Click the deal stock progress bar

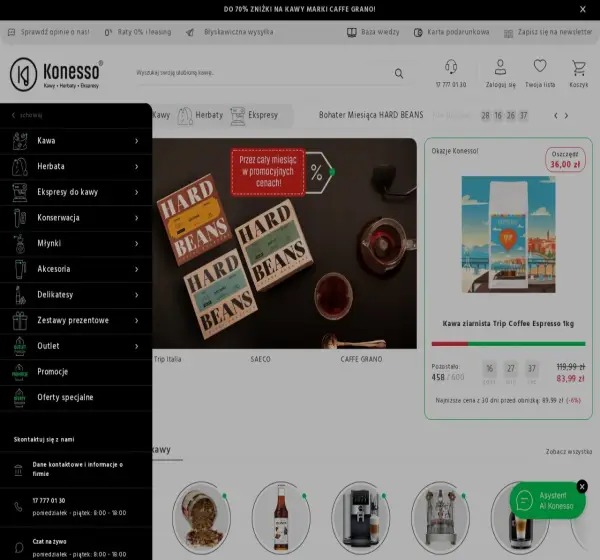click(508, 344)
